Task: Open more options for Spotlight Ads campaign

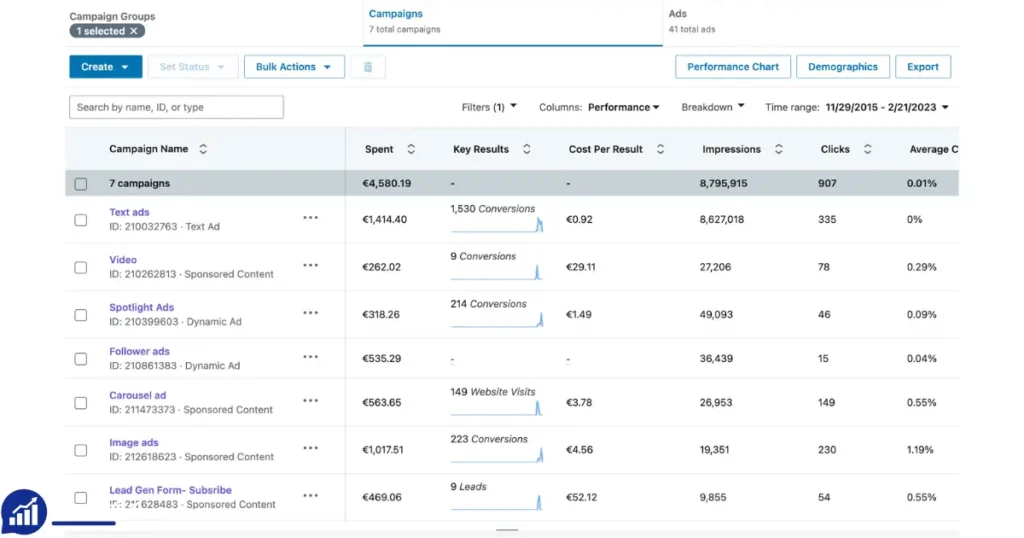Action: 311,313
